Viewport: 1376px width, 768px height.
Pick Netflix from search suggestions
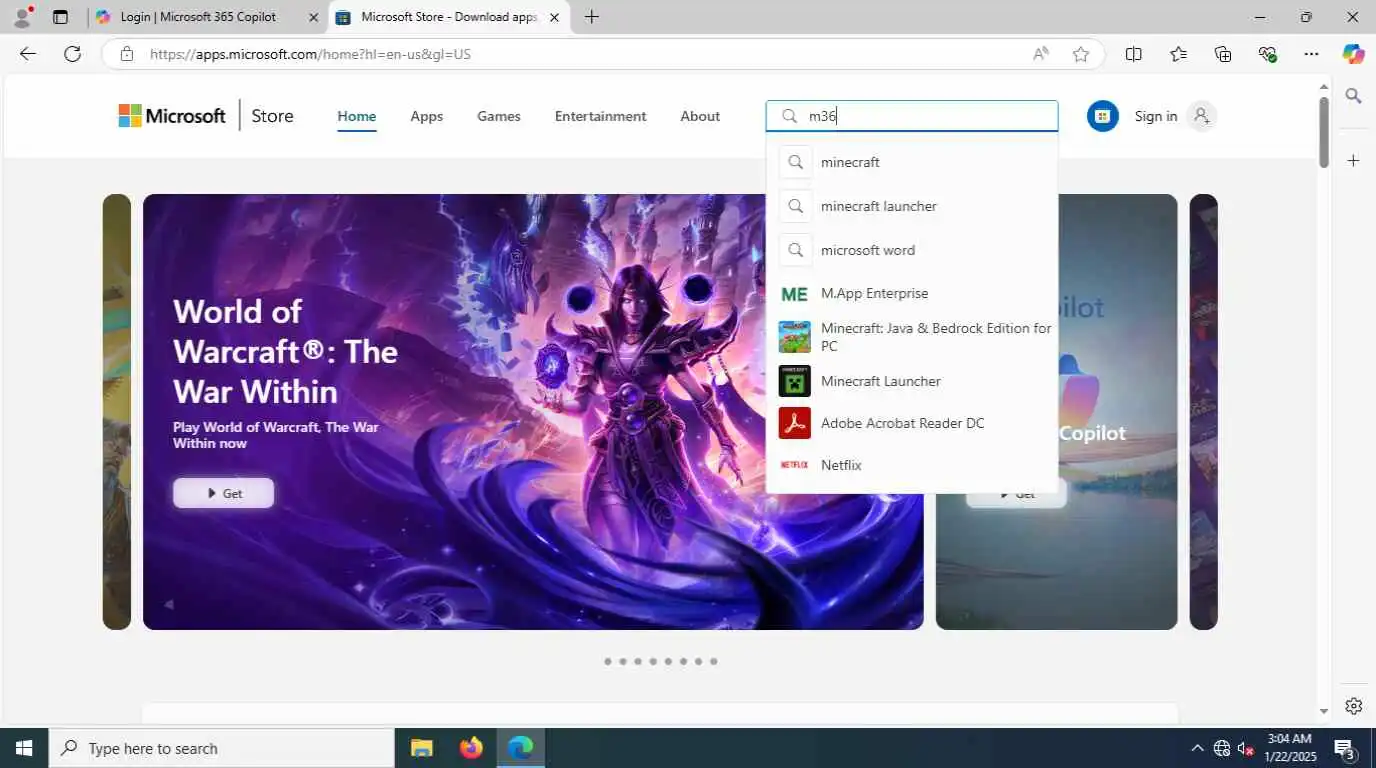[x=912, y=465]
